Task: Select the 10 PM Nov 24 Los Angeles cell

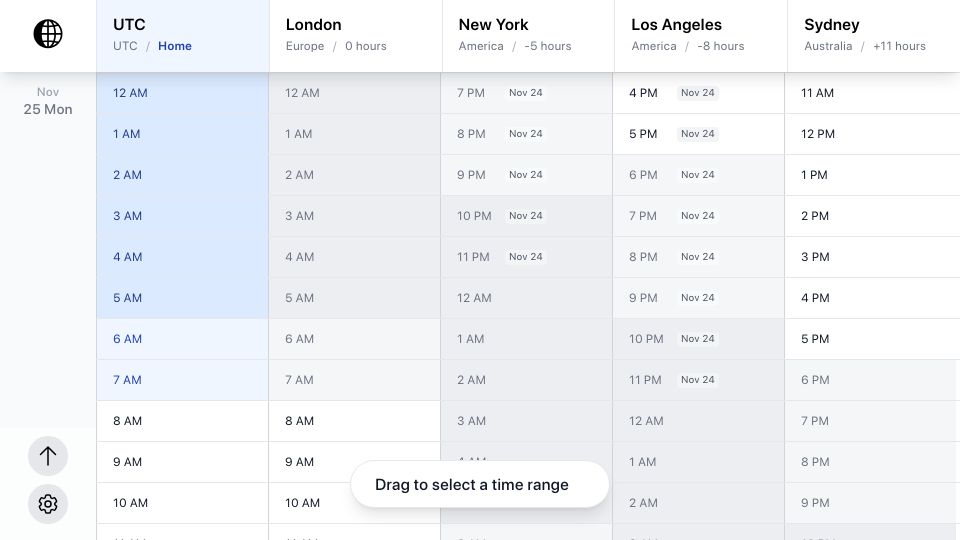Action: point(699,339)
